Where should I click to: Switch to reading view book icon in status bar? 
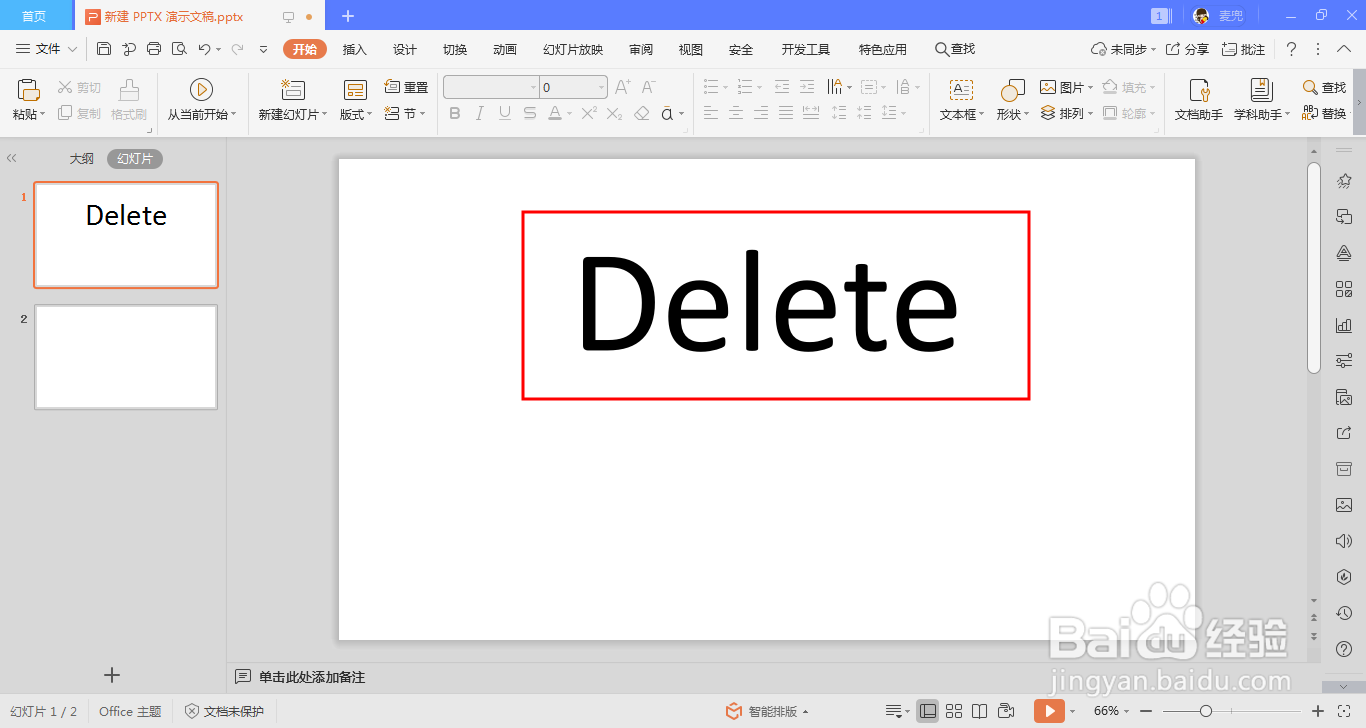pos(980,711)
